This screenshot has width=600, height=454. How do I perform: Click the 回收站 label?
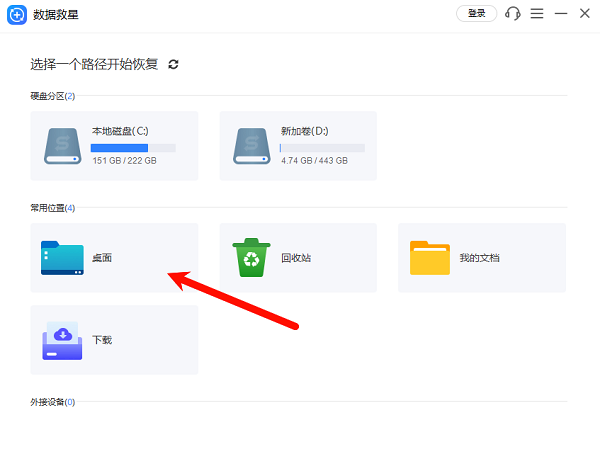coord(296,258)
